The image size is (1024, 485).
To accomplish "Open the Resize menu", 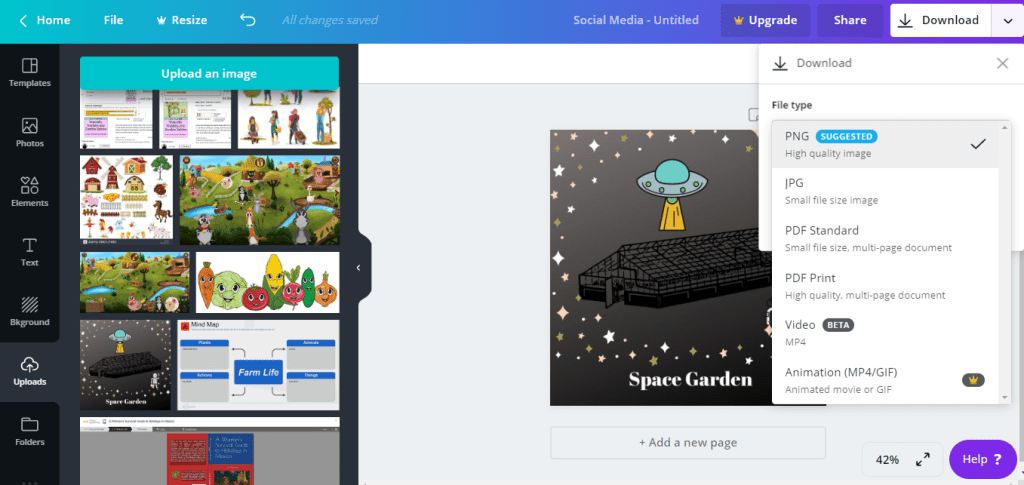I will (x=181, y=20).
